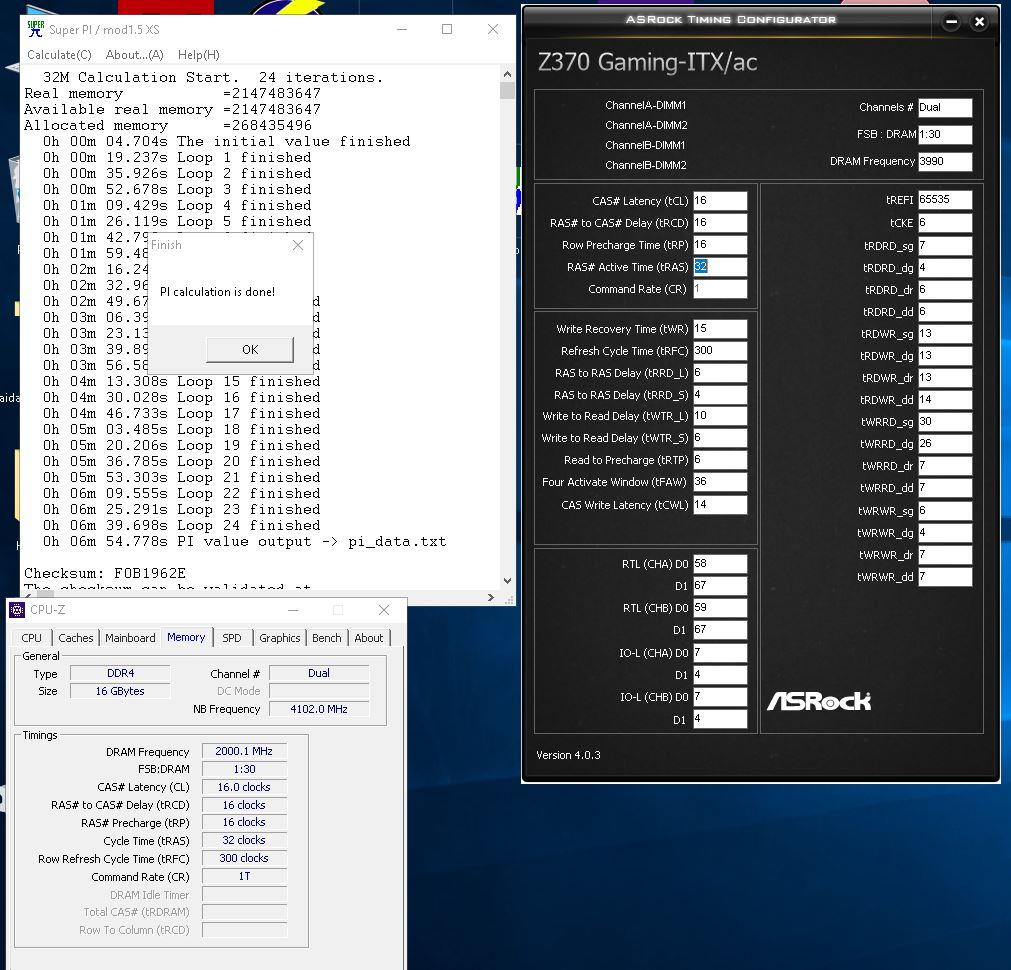Close the Super PI window

click(493, 29)
